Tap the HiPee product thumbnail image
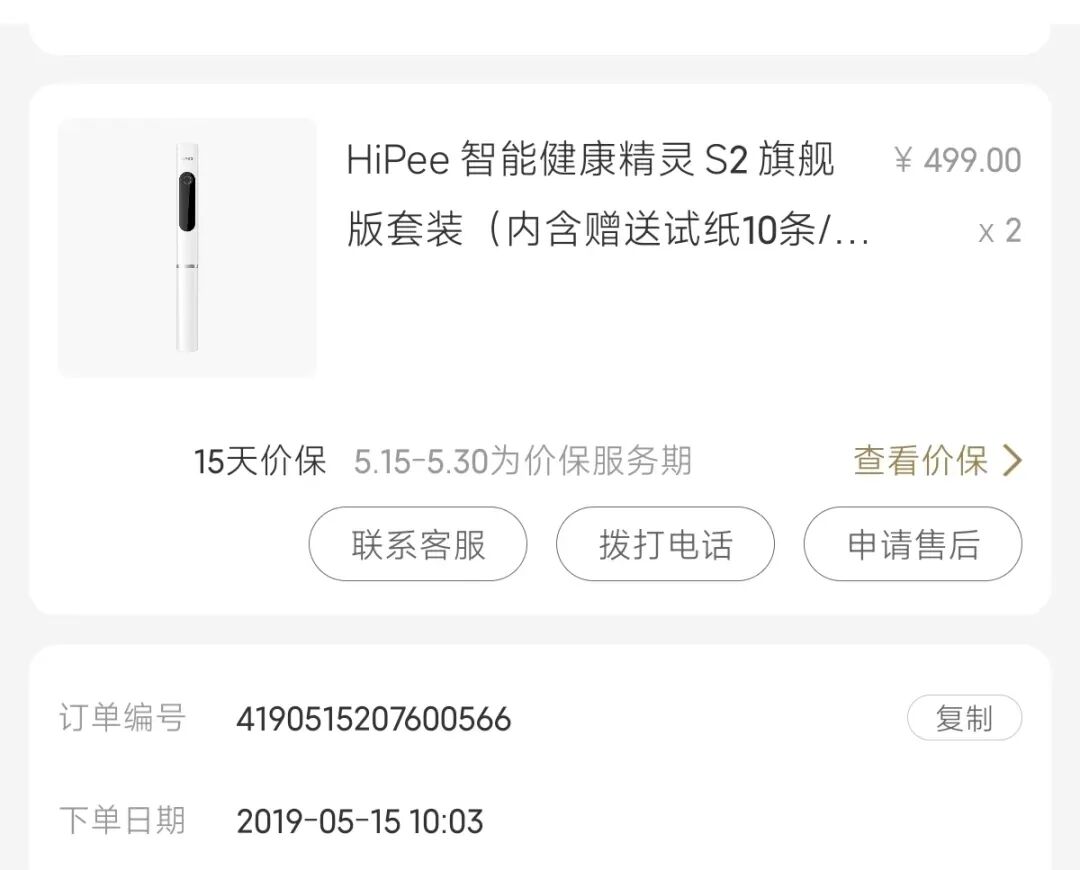Image resolution: width=1080 pixels, height=870 pixels. [x=187, y=248]
